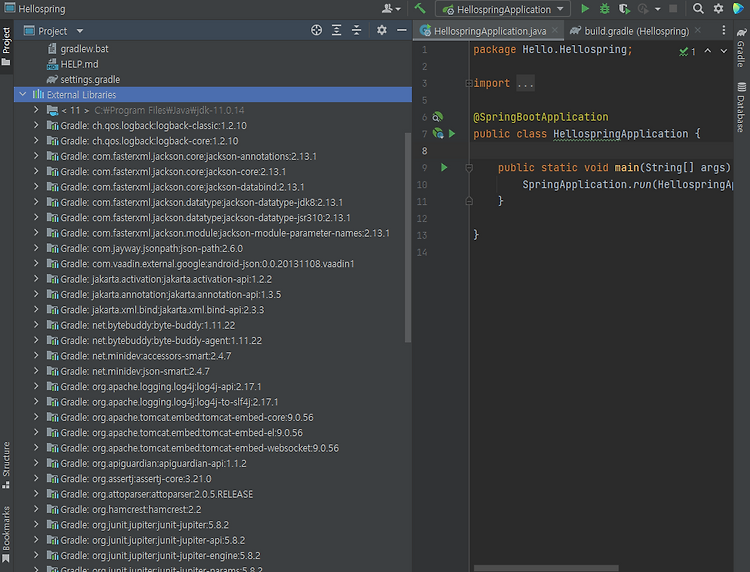Expand folded import block on line 3
The width and height of the screenshot is (750, 572).
pos(469,83)
